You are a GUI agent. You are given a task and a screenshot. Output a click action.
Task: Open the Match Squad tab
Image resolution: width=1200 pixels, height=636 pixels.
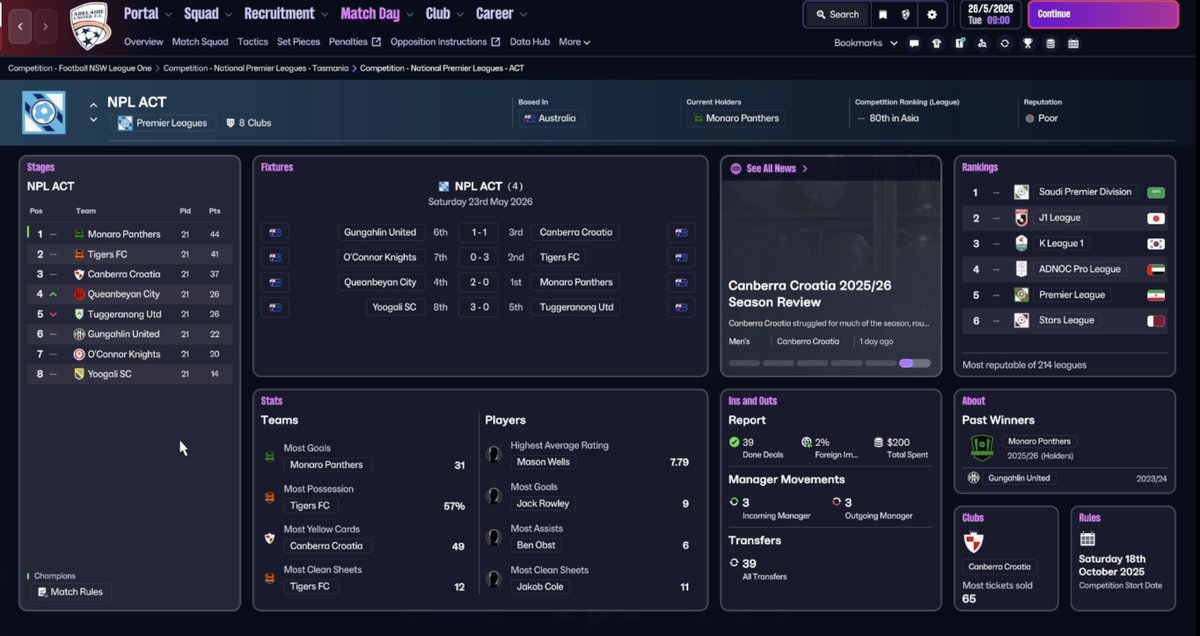(x=200, y=42)
